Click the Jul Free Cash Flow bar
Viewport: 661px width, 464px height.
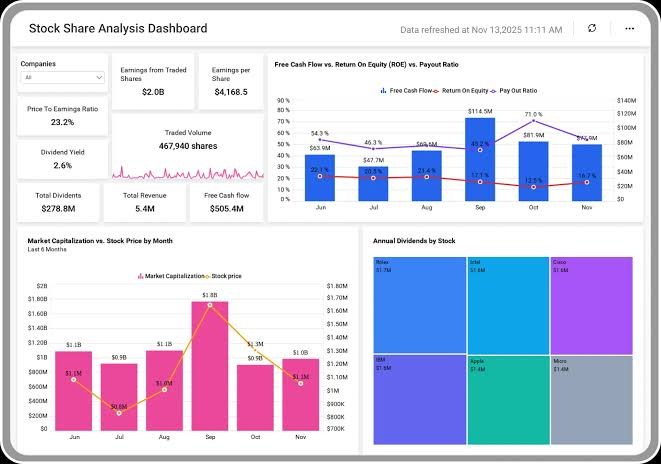(373, 184)
